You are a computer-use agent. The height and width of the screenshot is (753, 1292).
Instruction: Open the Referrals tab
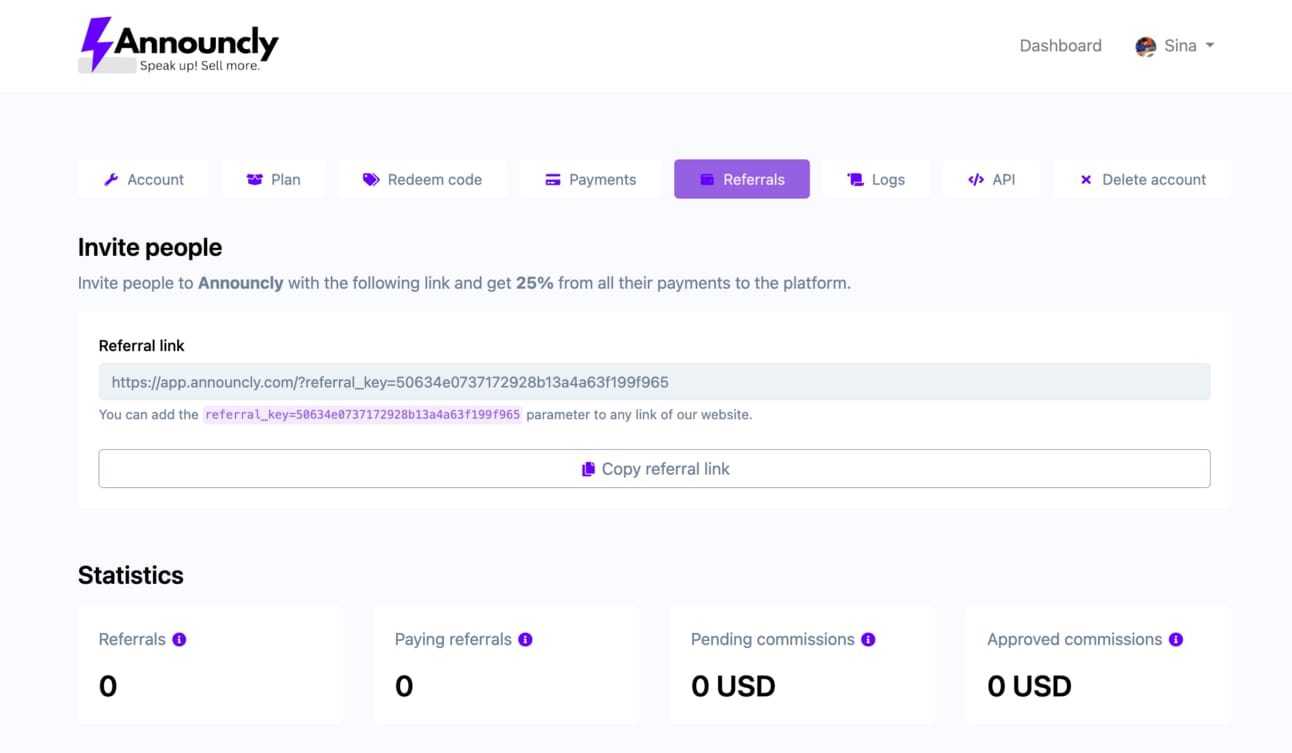click(x=742, y=179)
